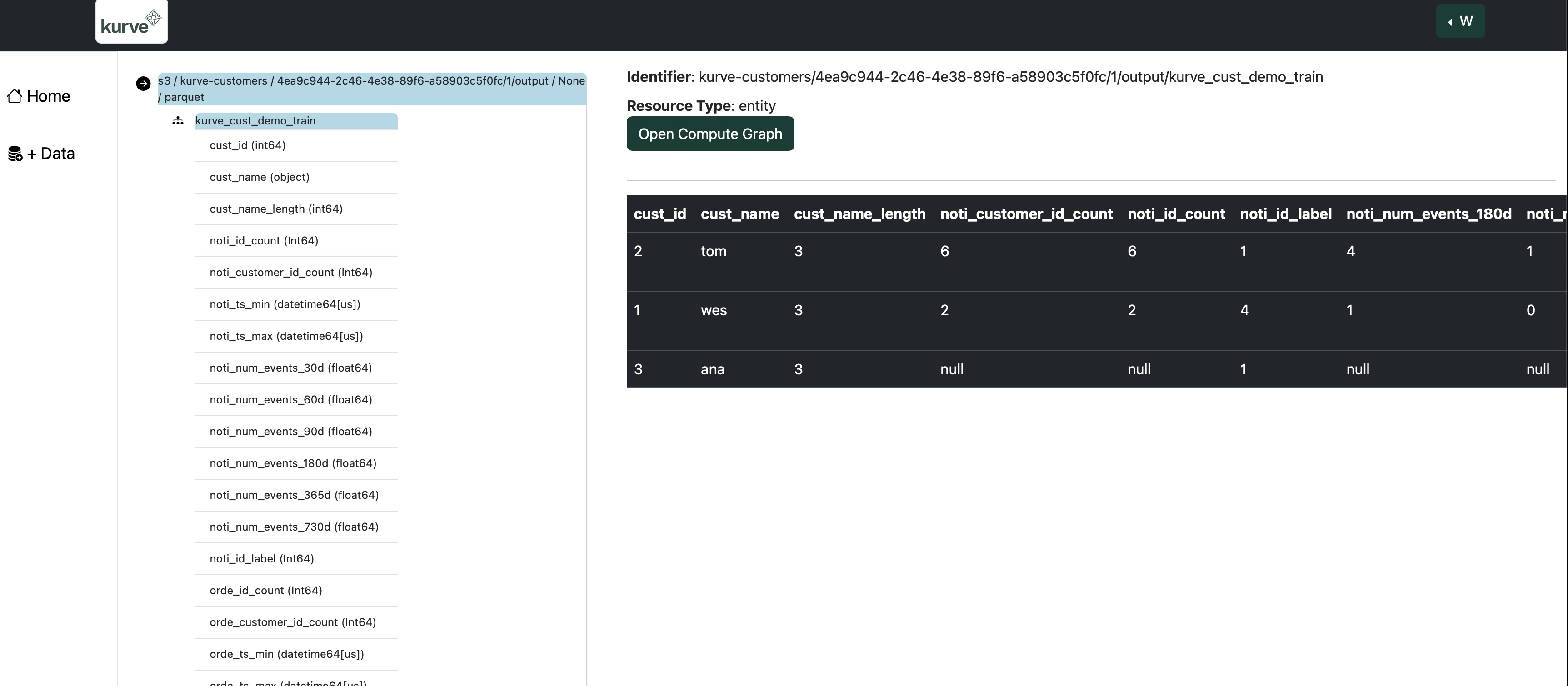Select the Home house icon in the sidebar
Viewport: 1568px width, 686px height.
(15, 95)
